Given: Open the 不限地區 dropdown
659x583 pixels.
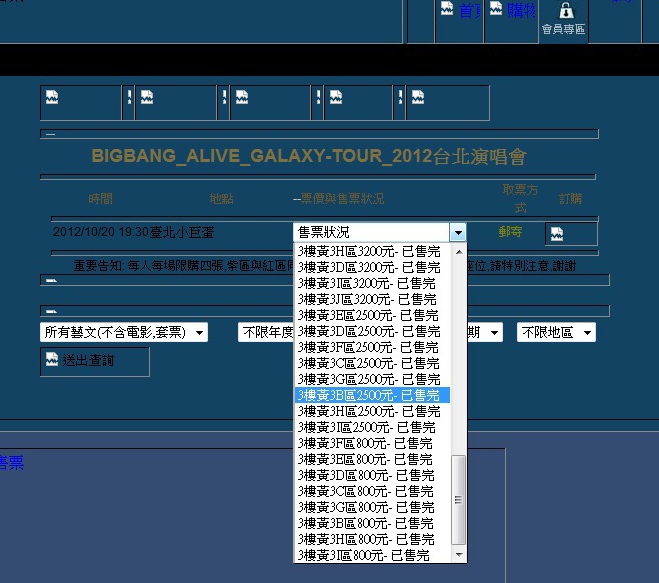Looking at the screenshot, I should 556,332.
